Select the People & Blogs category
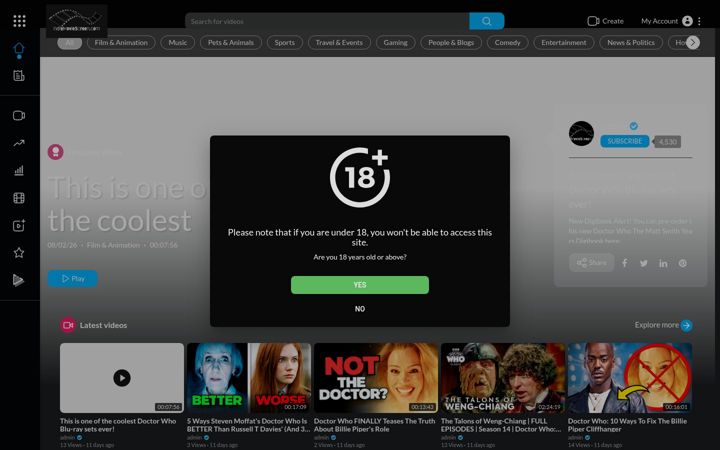The height and width of the screenshot is (450, 720). tap(451, 43)
